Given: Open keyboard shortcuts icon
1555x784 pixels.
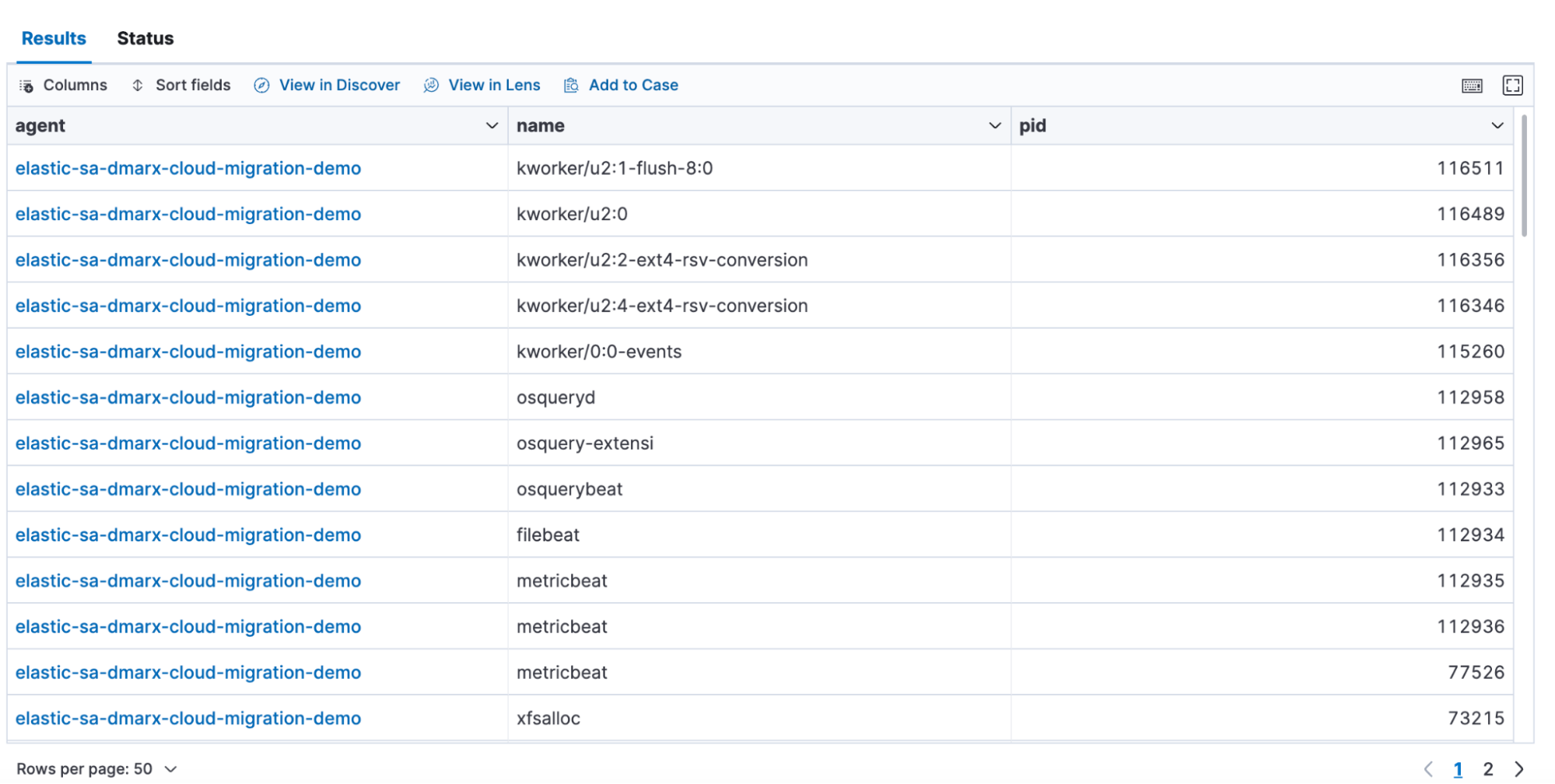Looking at the screenshot, I should coord(1472,86).
